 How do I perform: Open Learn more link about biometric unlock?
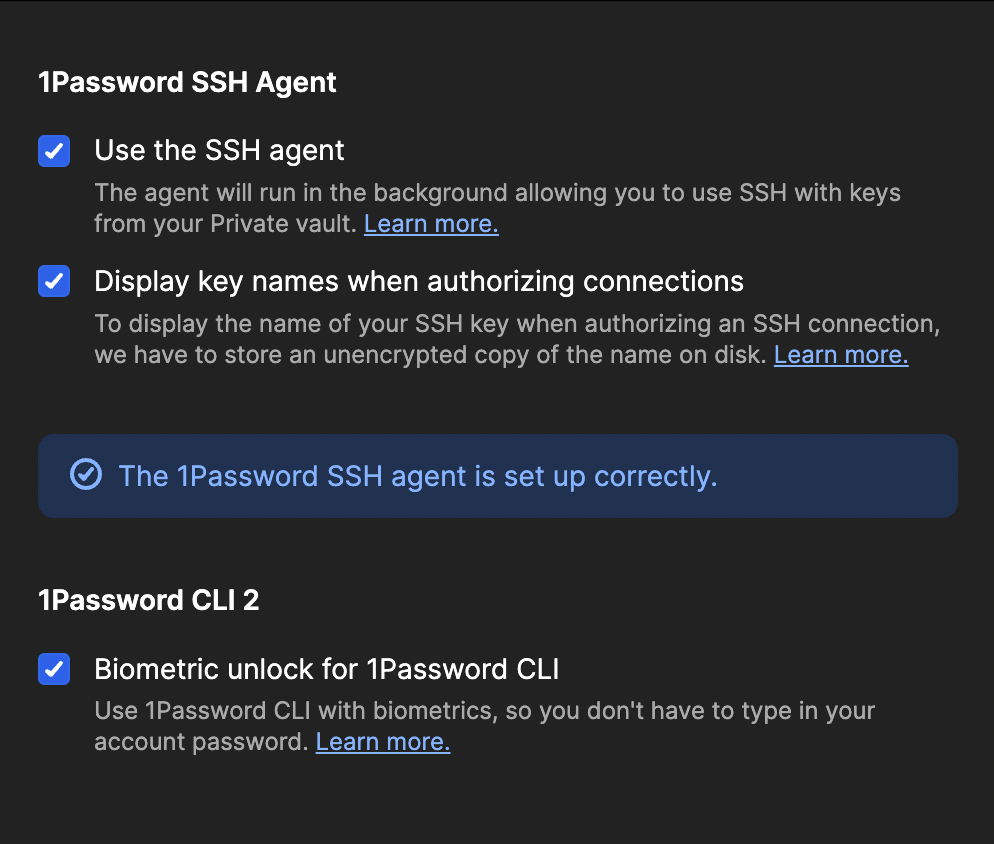tap(382, 742)
